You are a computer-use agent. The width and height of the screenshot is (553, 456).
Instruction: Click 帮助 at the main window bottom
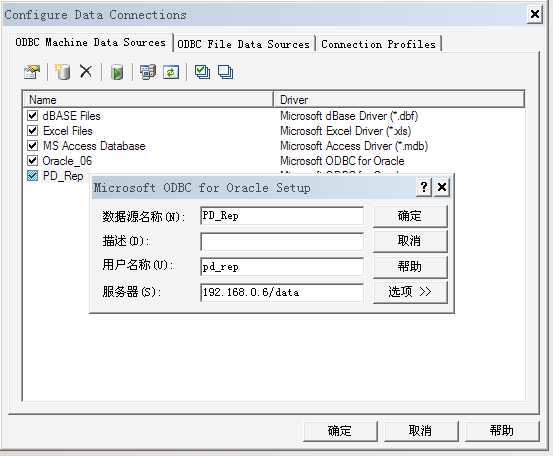coord(502,431)
